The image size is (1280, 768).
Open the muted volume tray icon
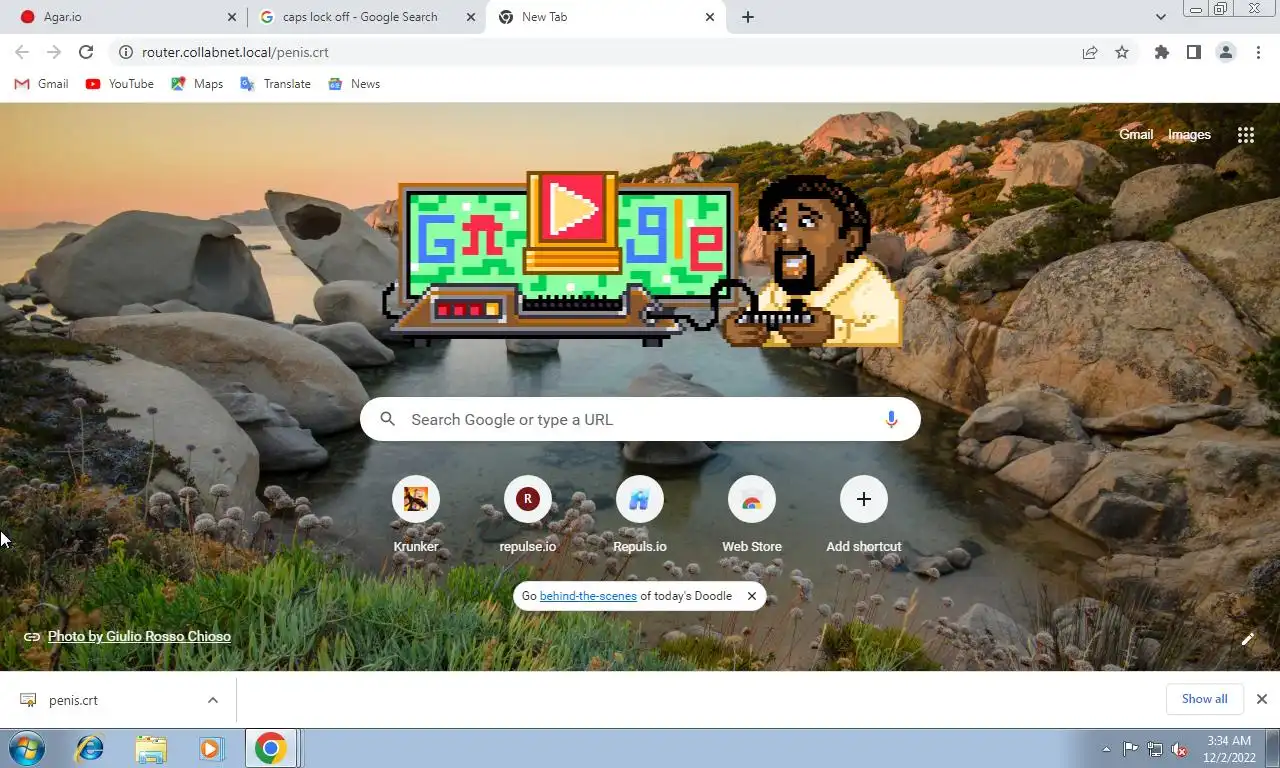point(1179,749)
